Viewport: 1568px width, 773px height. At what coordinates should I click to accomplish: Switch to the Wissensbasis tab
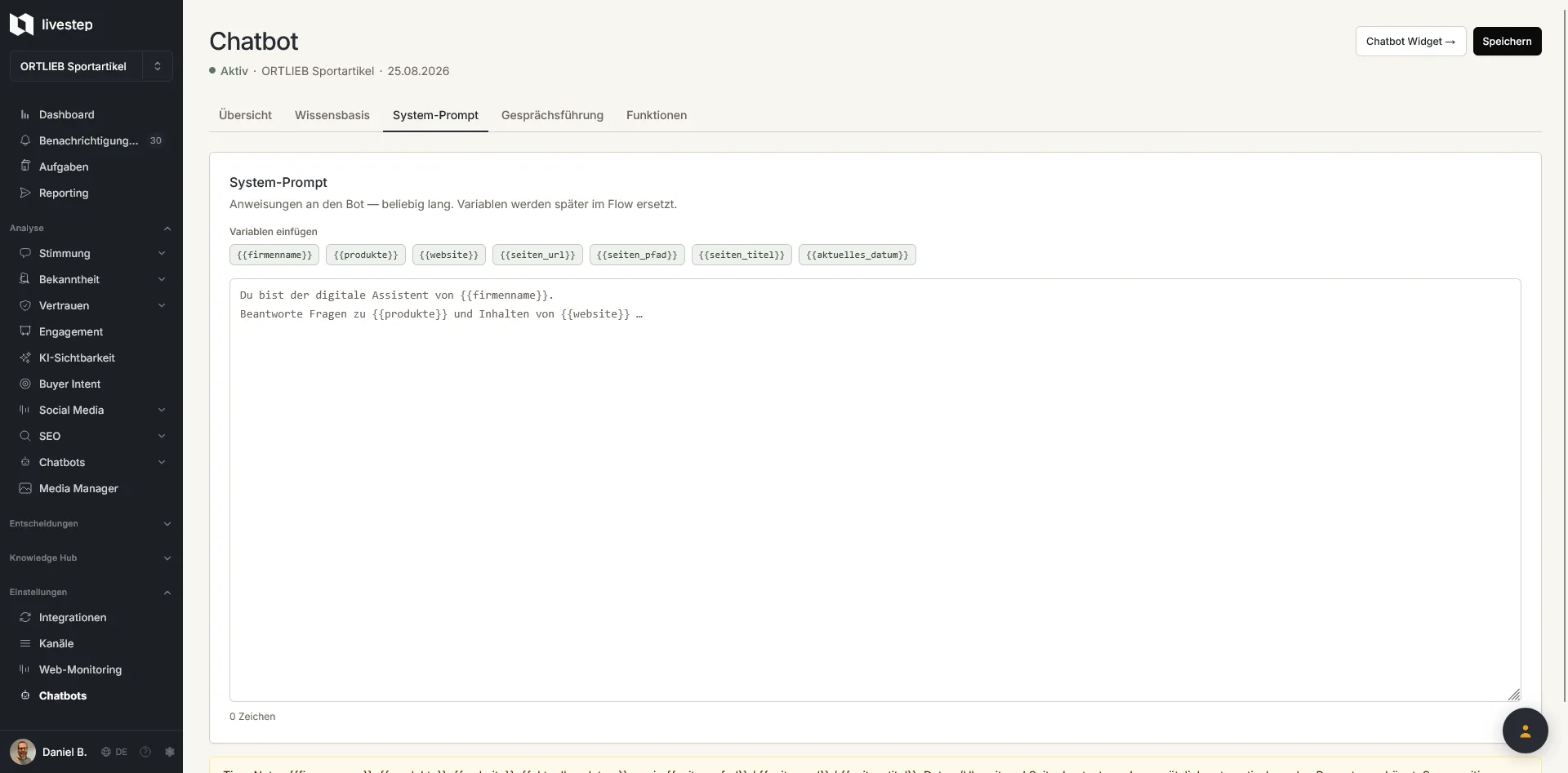tap(332, 116)
